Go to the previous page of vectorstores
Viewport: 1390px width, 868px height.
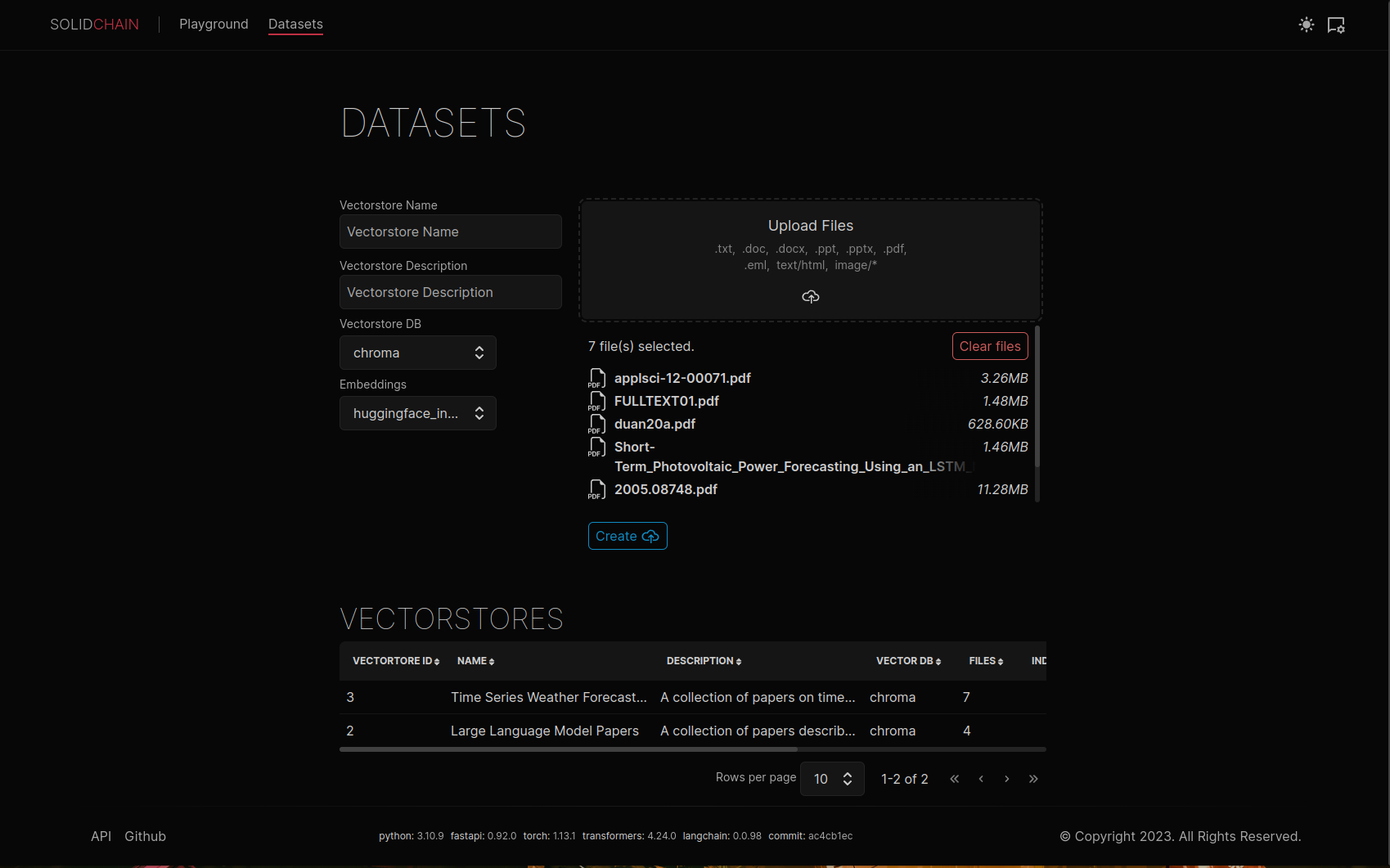981,779
